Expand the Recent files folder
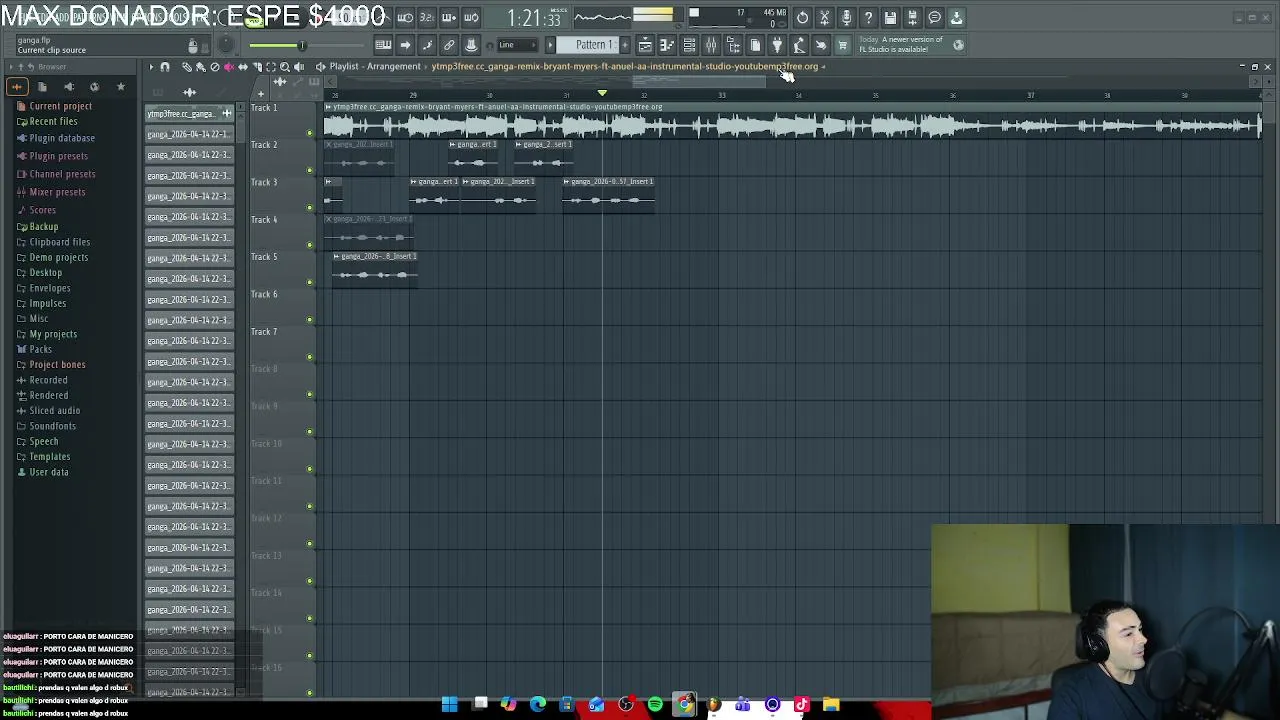 point(53,121)
